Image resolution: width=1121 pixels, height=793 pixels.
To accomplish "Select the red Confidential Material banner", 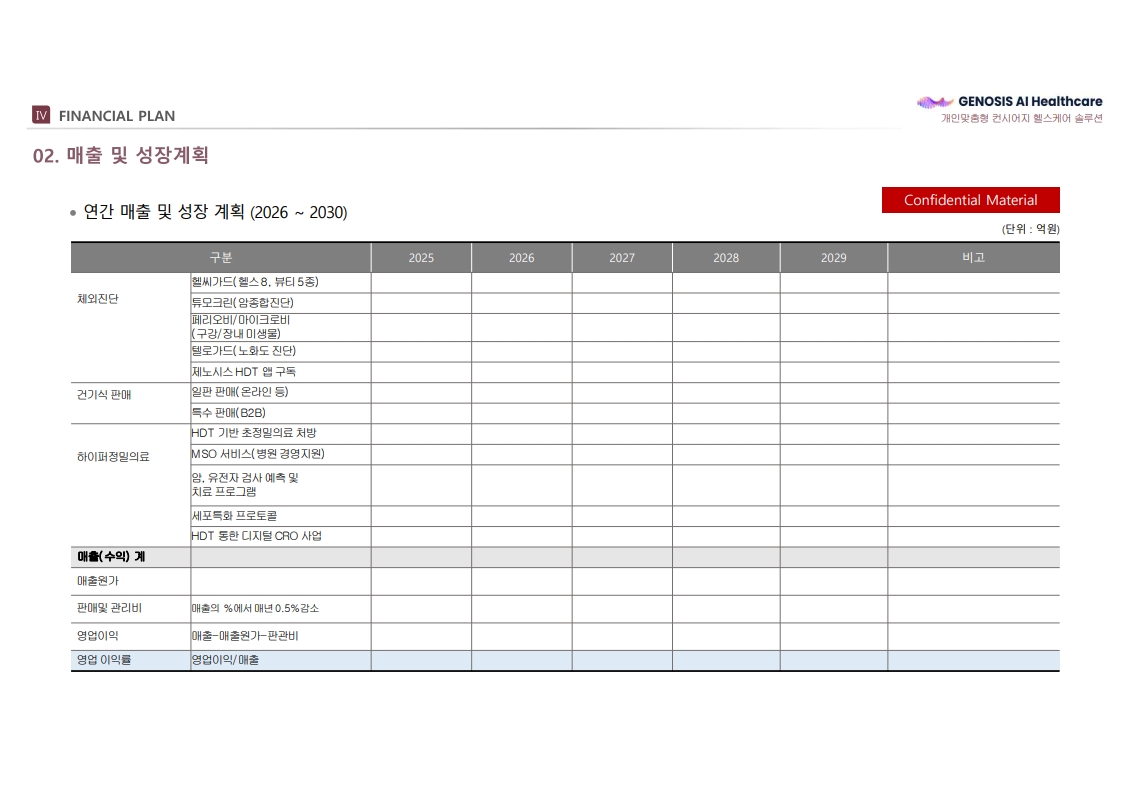I will click(970, 200).
